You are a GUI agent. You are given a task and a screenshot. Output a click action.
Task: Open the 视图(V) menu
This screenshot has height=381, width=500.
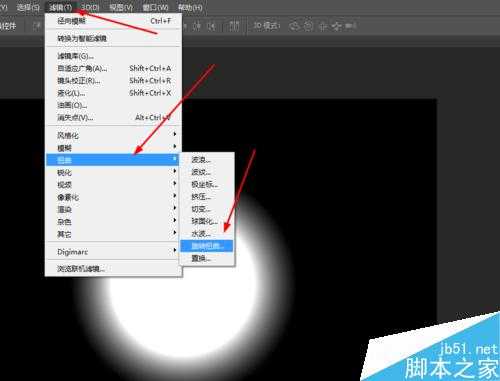(121, 7)
